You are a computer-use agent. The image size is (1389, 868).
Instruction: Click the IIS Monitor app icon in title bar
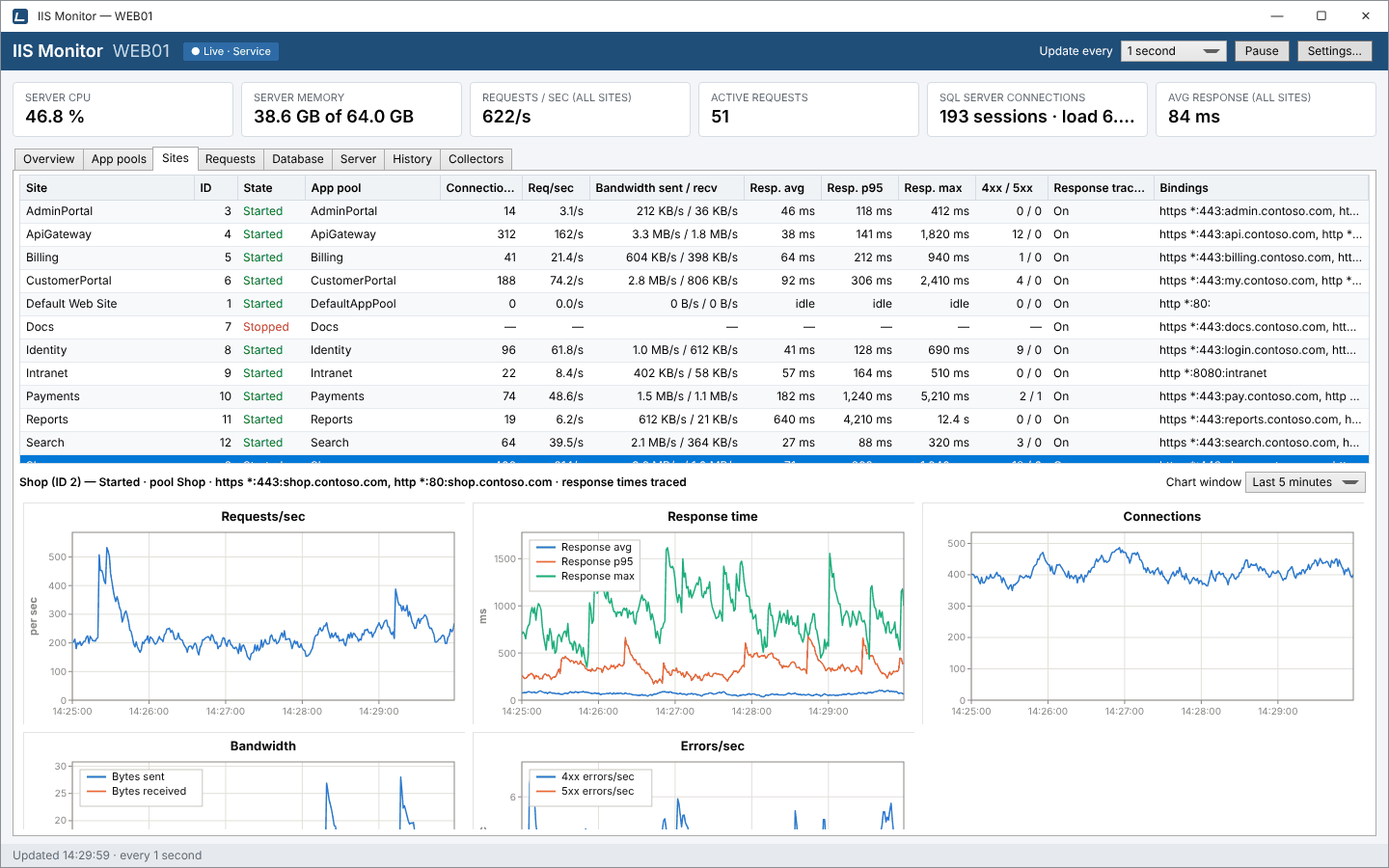(x=19, y=16)
